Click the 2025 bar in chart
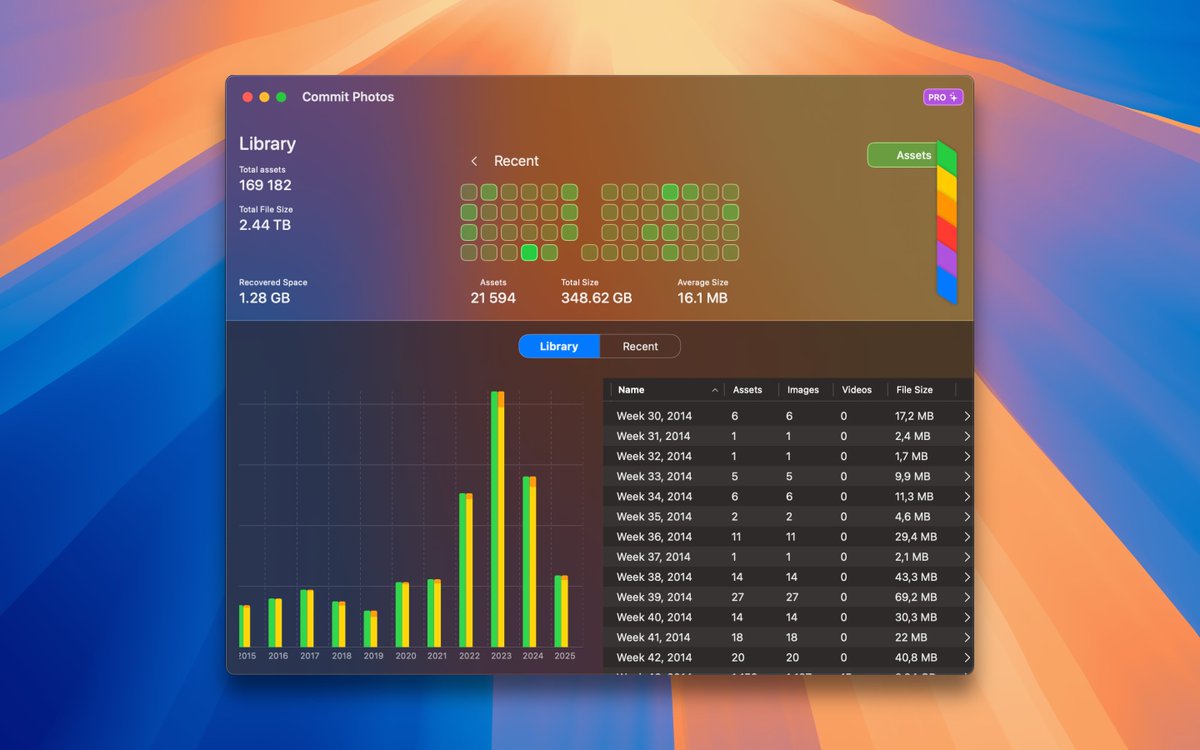Image resolution: width=1200 pixels, height=750 pixels. pyautogui.click(x=561, y=611)
